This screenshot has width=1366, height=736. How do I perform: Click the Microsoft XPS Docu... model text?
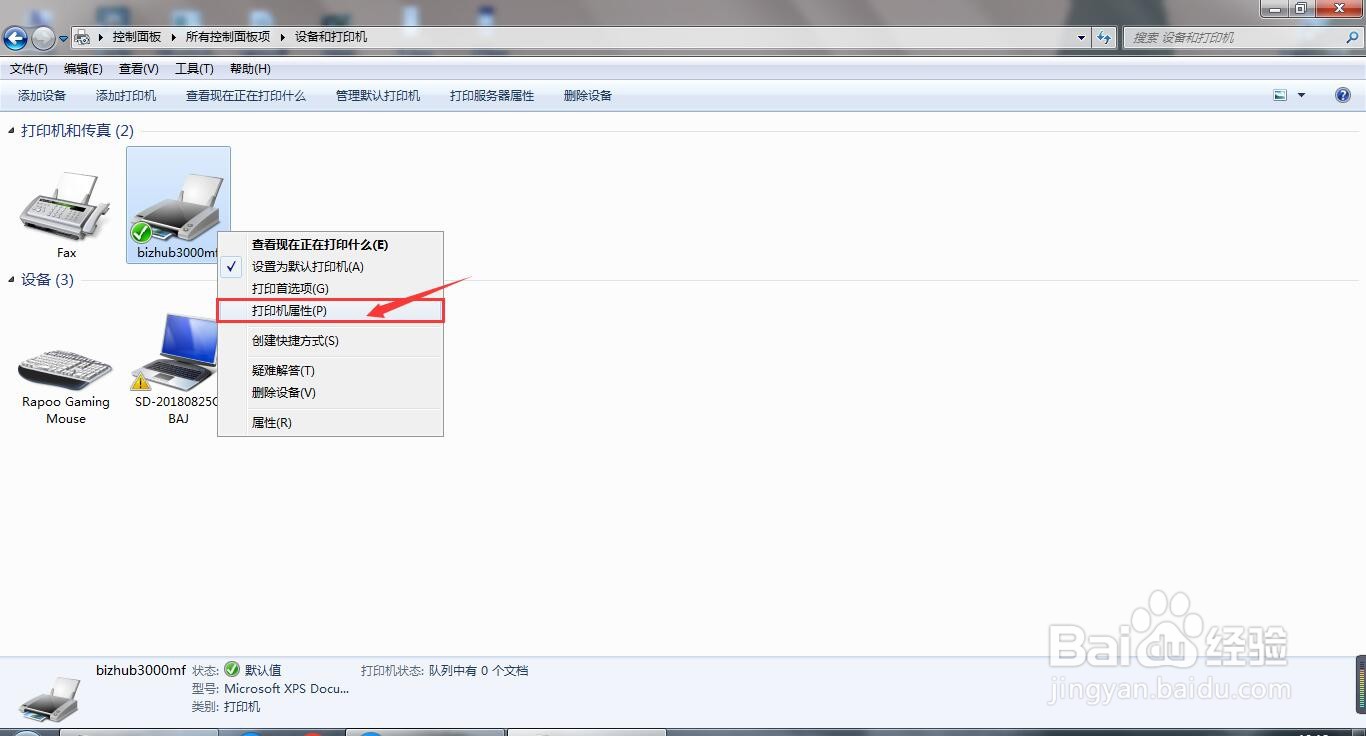pyautogui.click(x=287, y=688)
